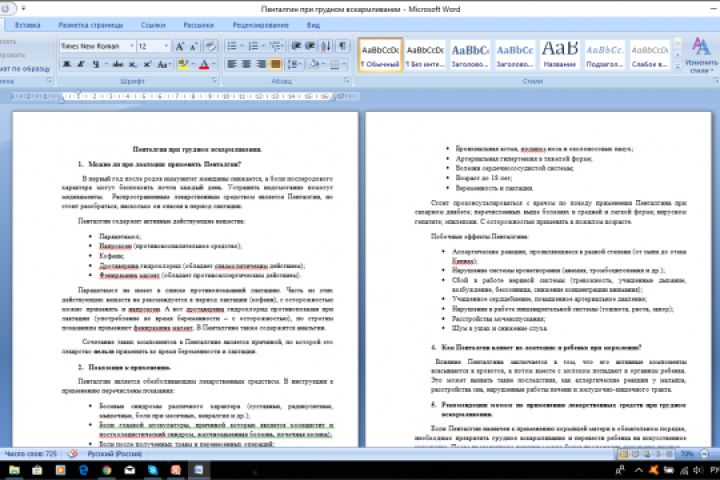Select the Обычный style
720x480 pixels.
coord(380,55)
